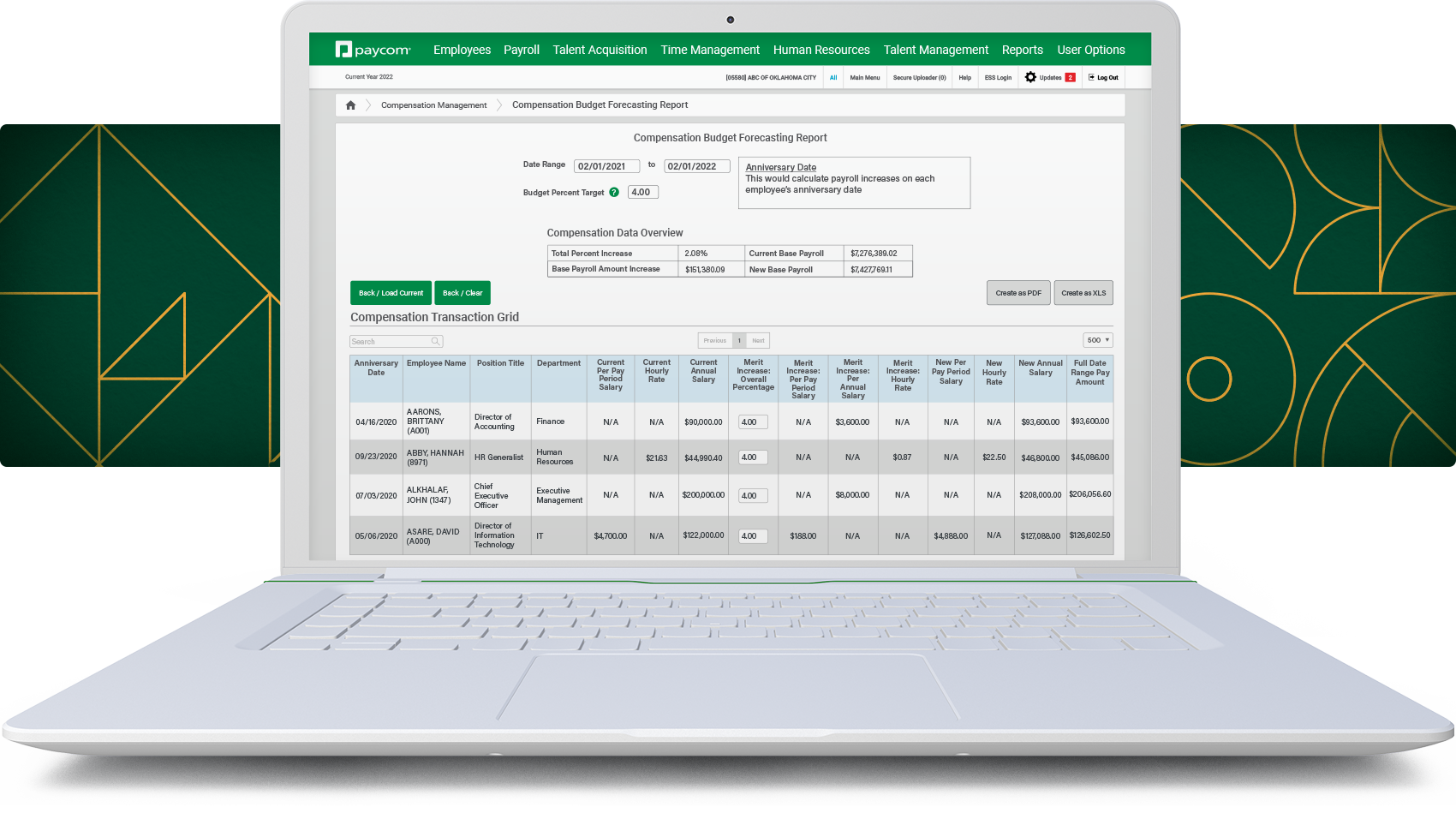Click the Budget Percent Target input field
Viewport: 1456px width, 819px height.
(642, 192)
